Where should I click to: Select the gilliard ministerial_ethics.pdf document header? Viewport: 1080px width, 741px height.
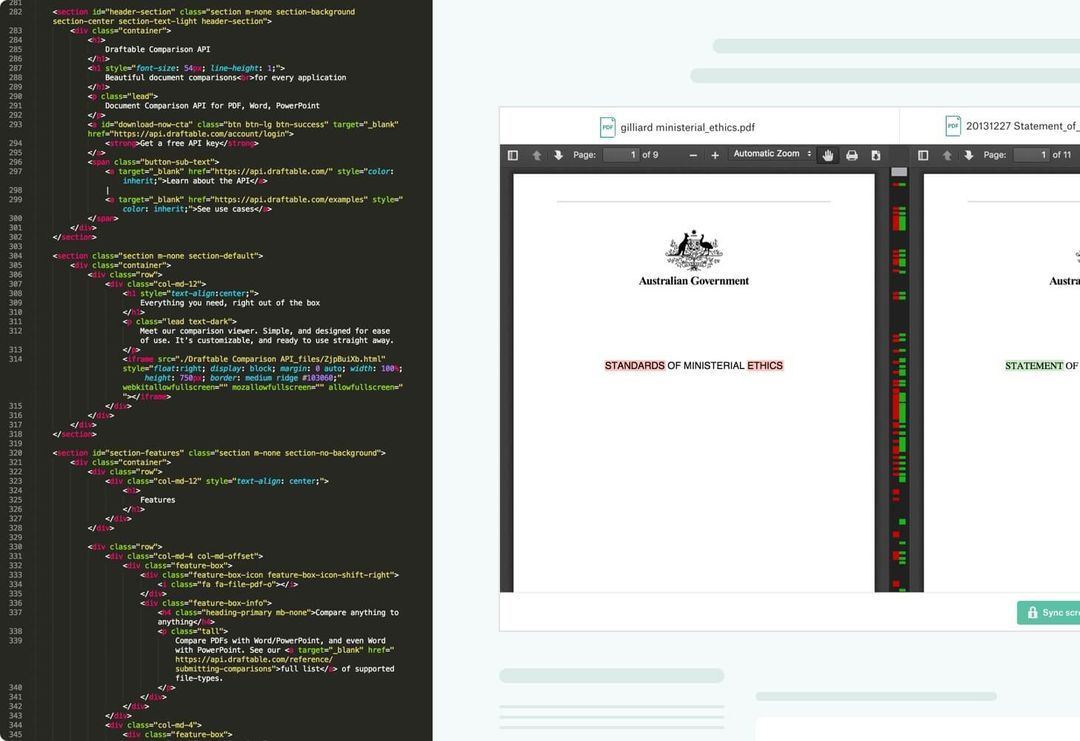[685, 127]
